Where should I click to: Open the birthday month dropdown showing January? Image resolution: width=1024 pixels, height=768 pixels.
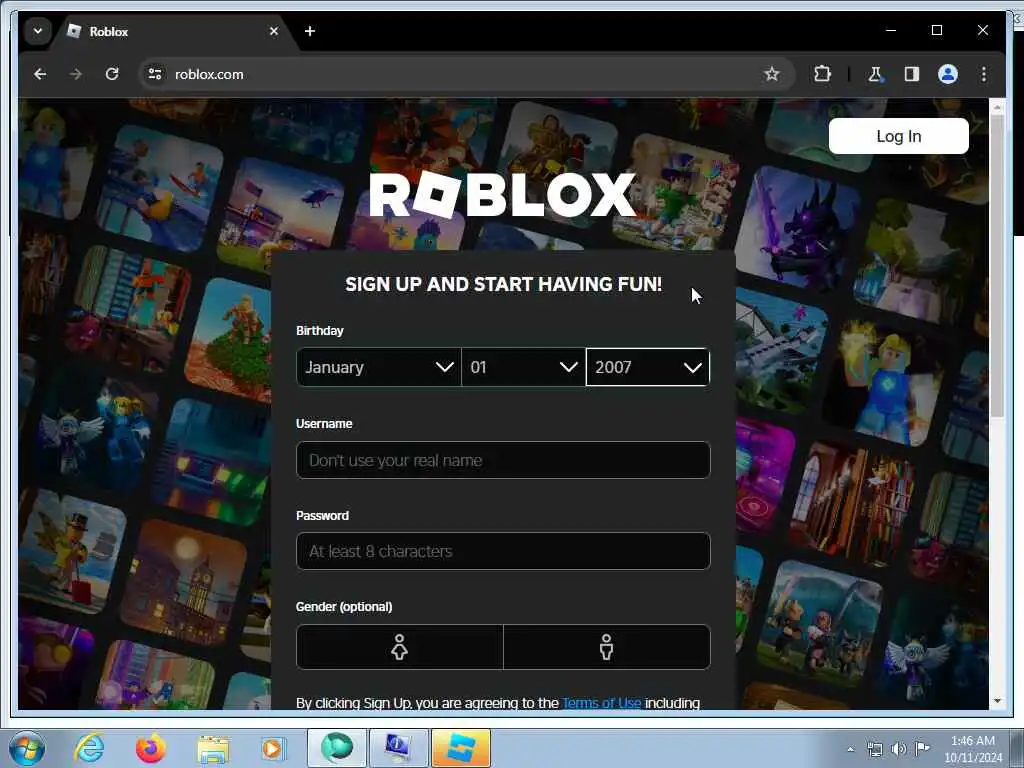[378, 367]
